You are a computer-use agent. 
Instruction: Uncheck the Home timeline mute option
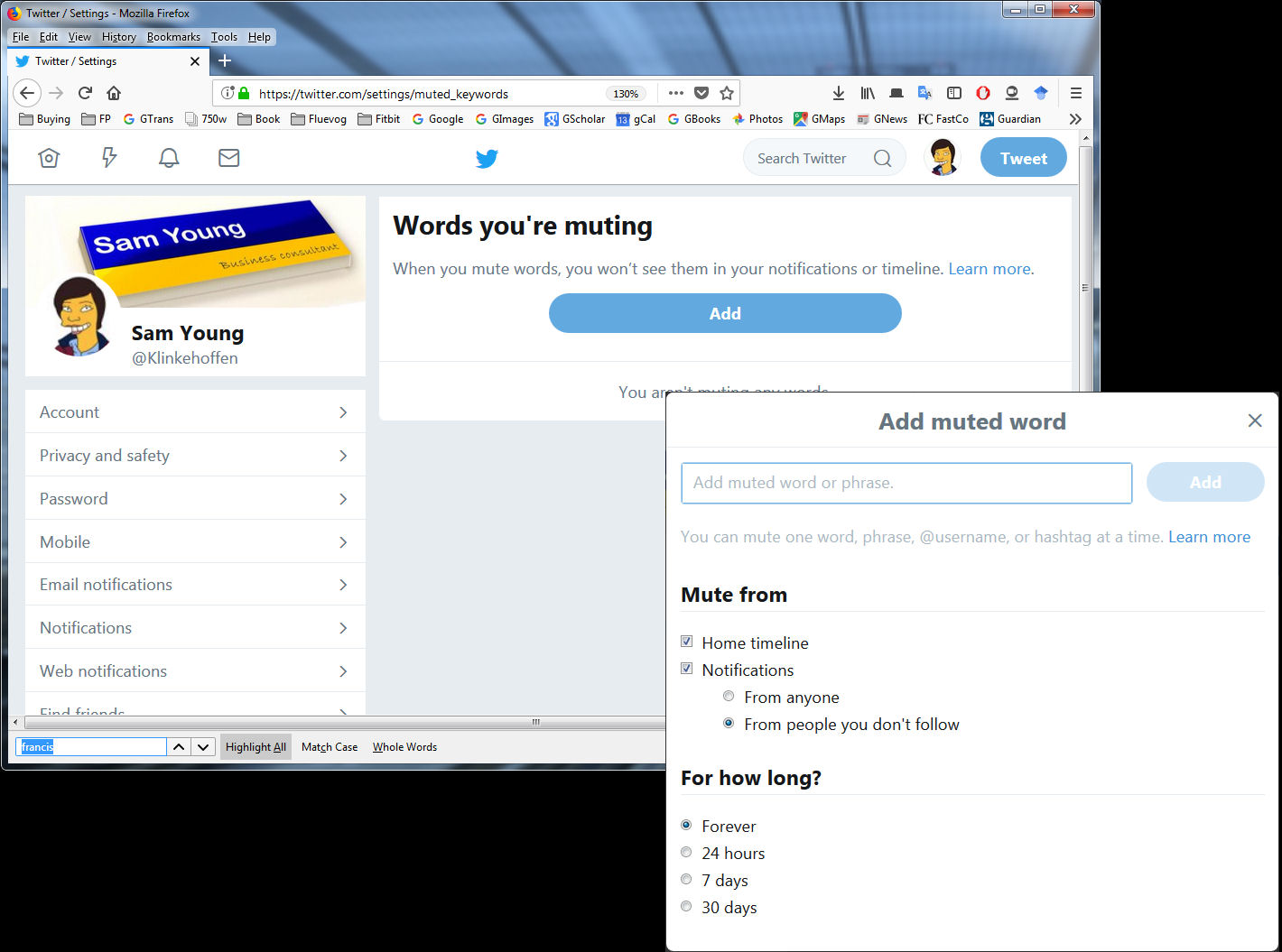[687, 641]
